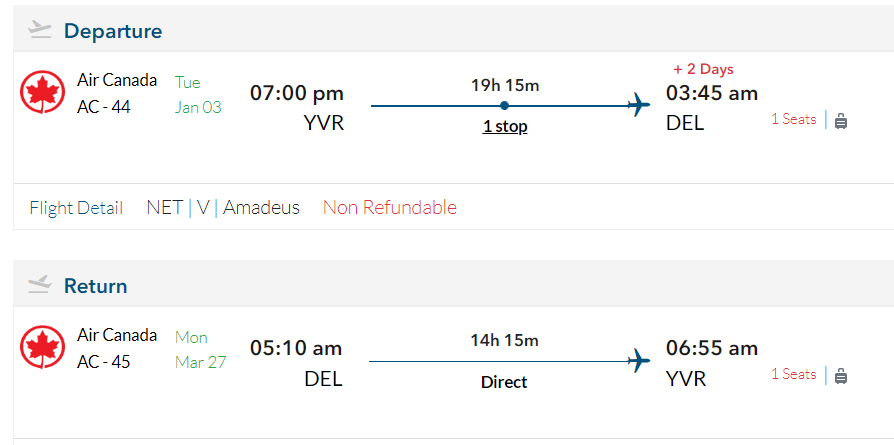Open Flight Detail for departure
The image size is (894, 445).
click(76, 208)
